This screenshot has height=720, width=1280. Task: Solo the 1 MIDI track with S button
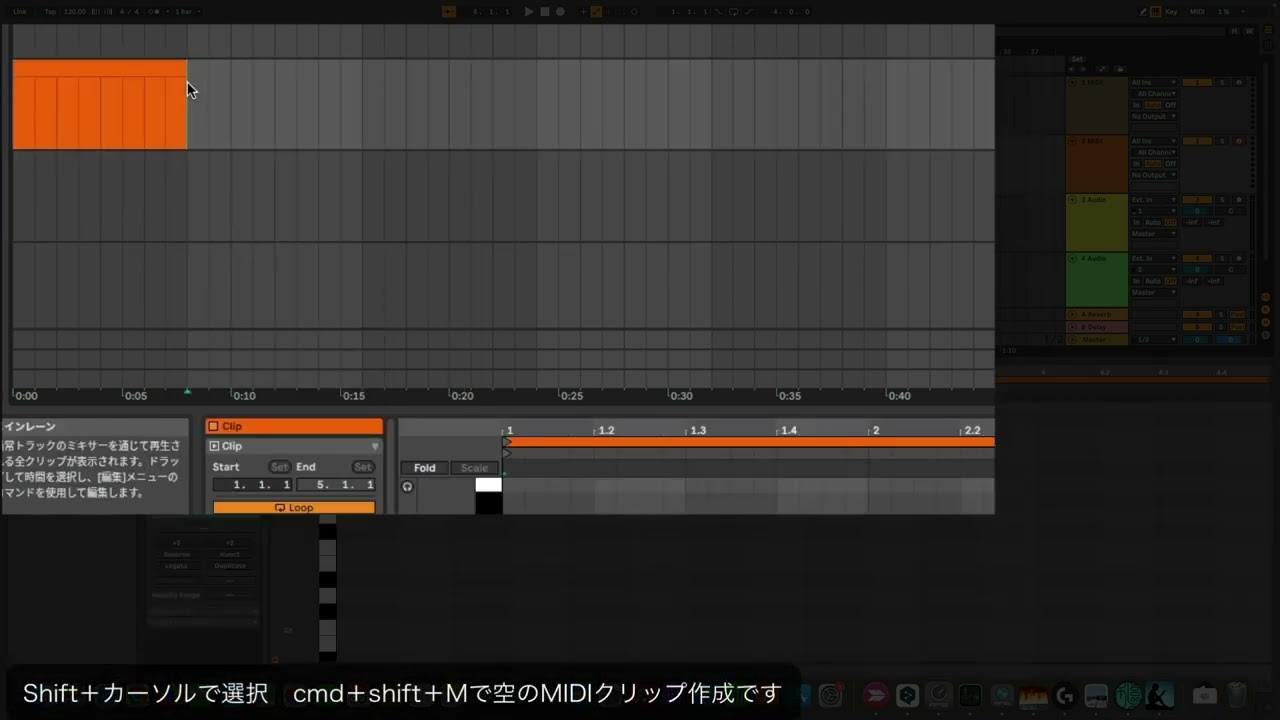tap(1221, 83)
